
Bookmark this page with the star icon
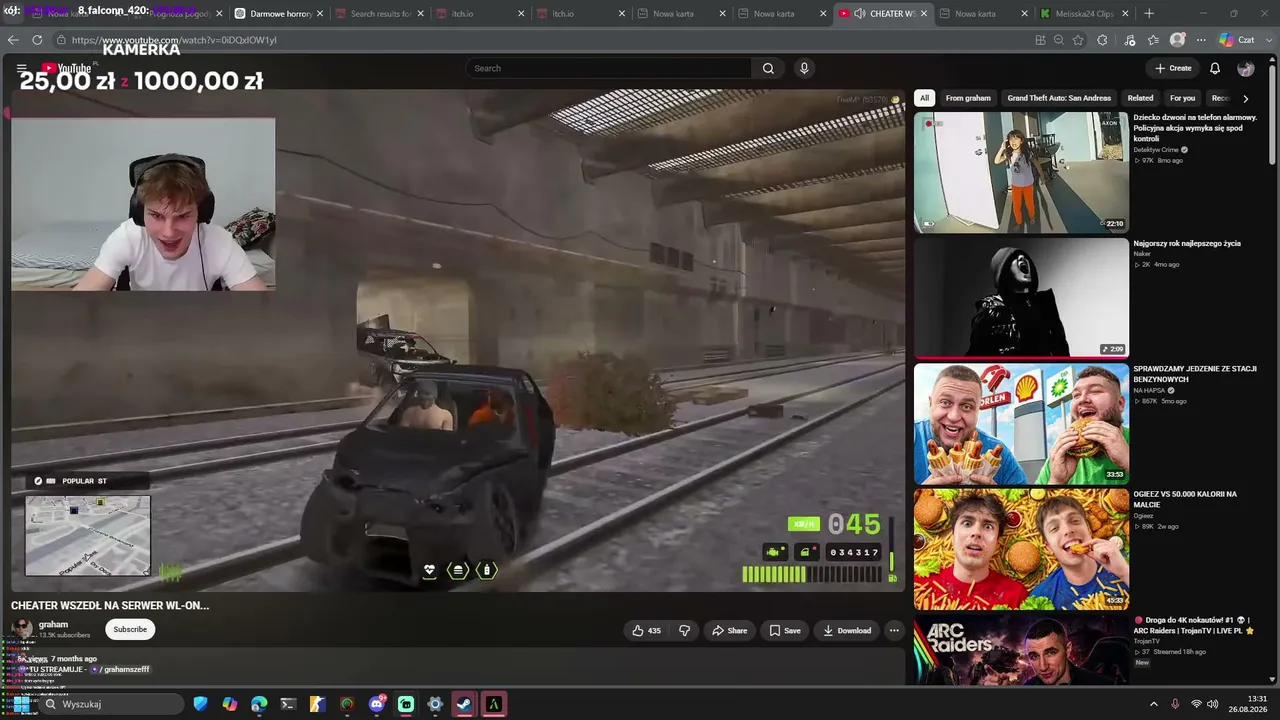(x=1078, y=40)
